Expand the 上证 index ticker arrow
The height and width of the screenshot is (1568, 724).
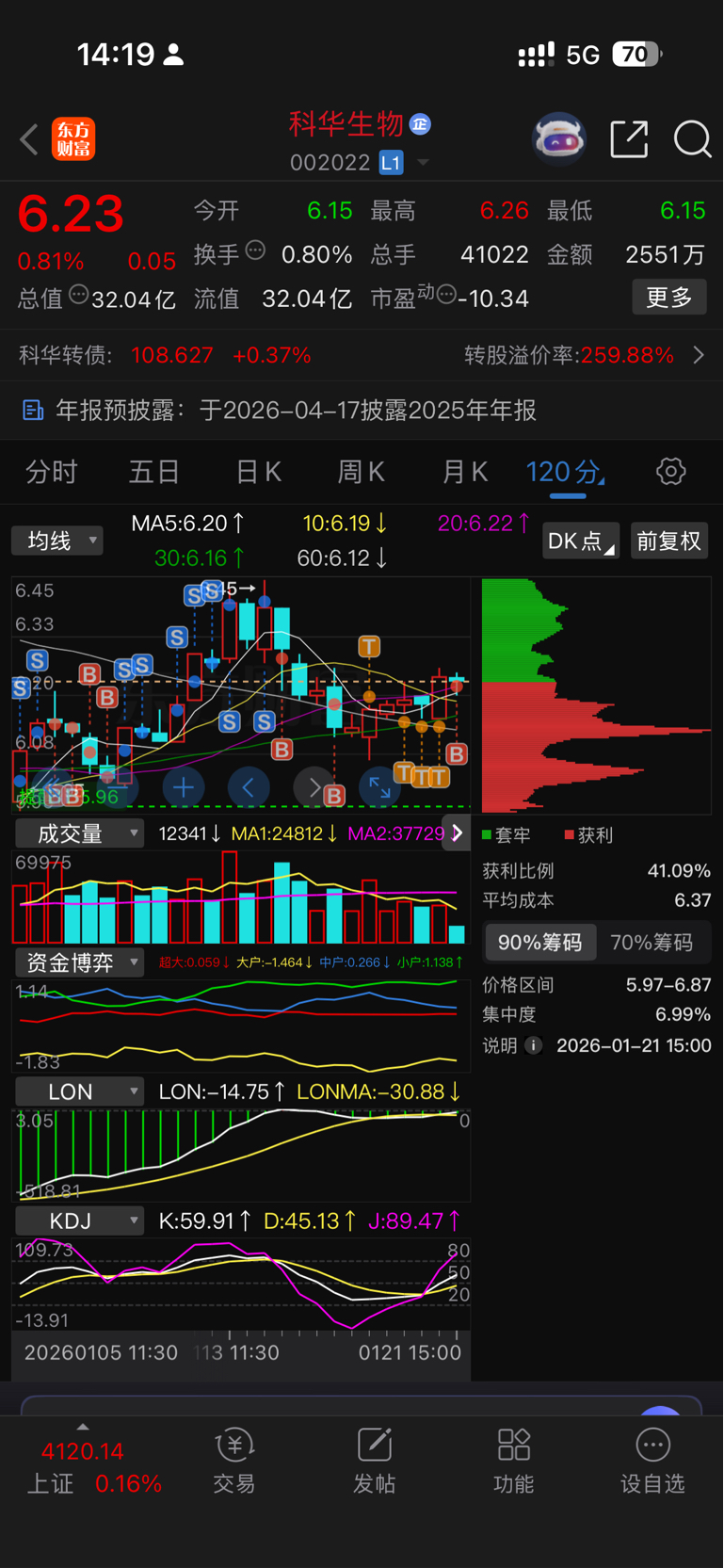pyautogui.click(x=83, y=1427)
